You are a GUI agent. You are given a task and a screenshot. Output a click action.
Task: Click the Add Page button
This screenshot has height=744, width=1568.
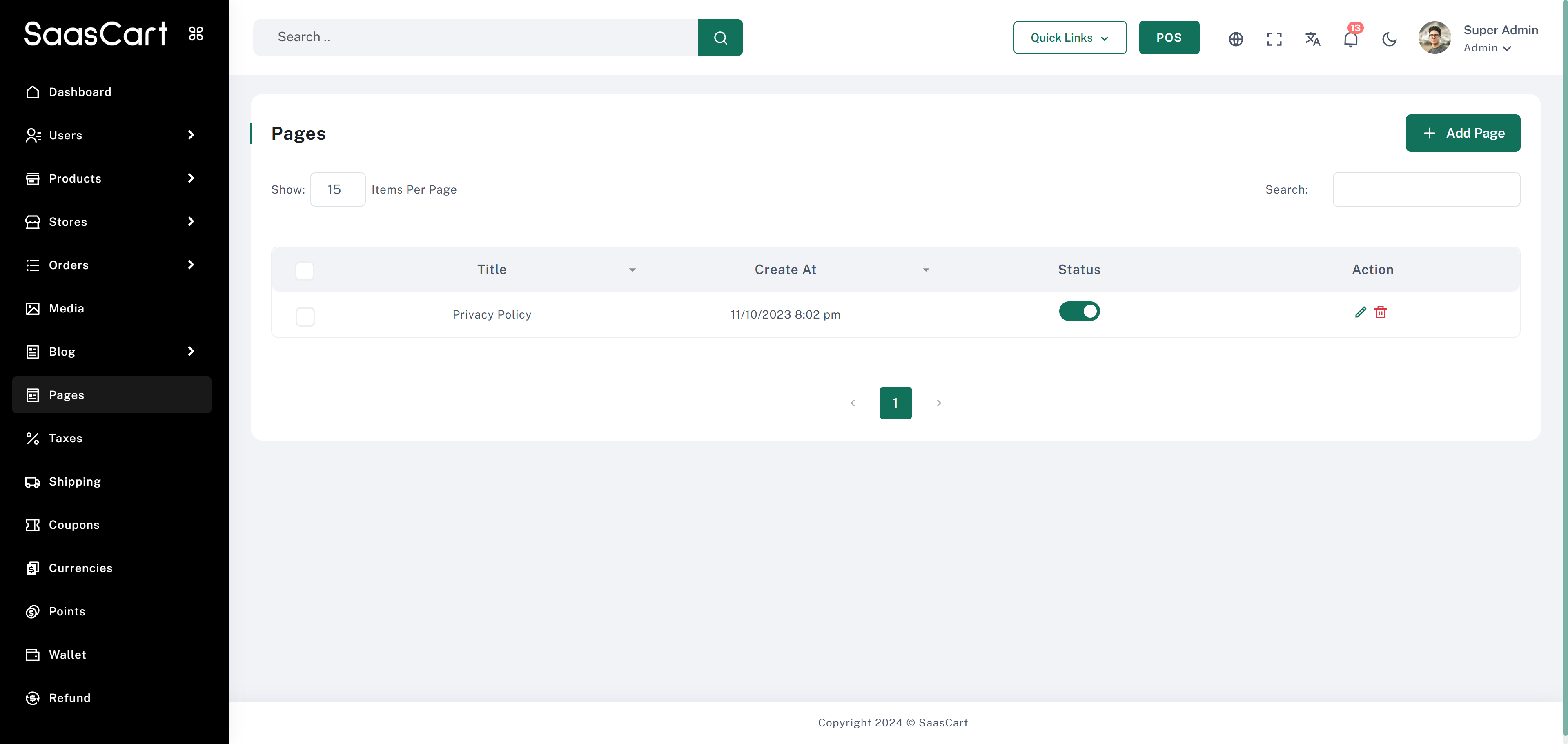click(1463, 134)
